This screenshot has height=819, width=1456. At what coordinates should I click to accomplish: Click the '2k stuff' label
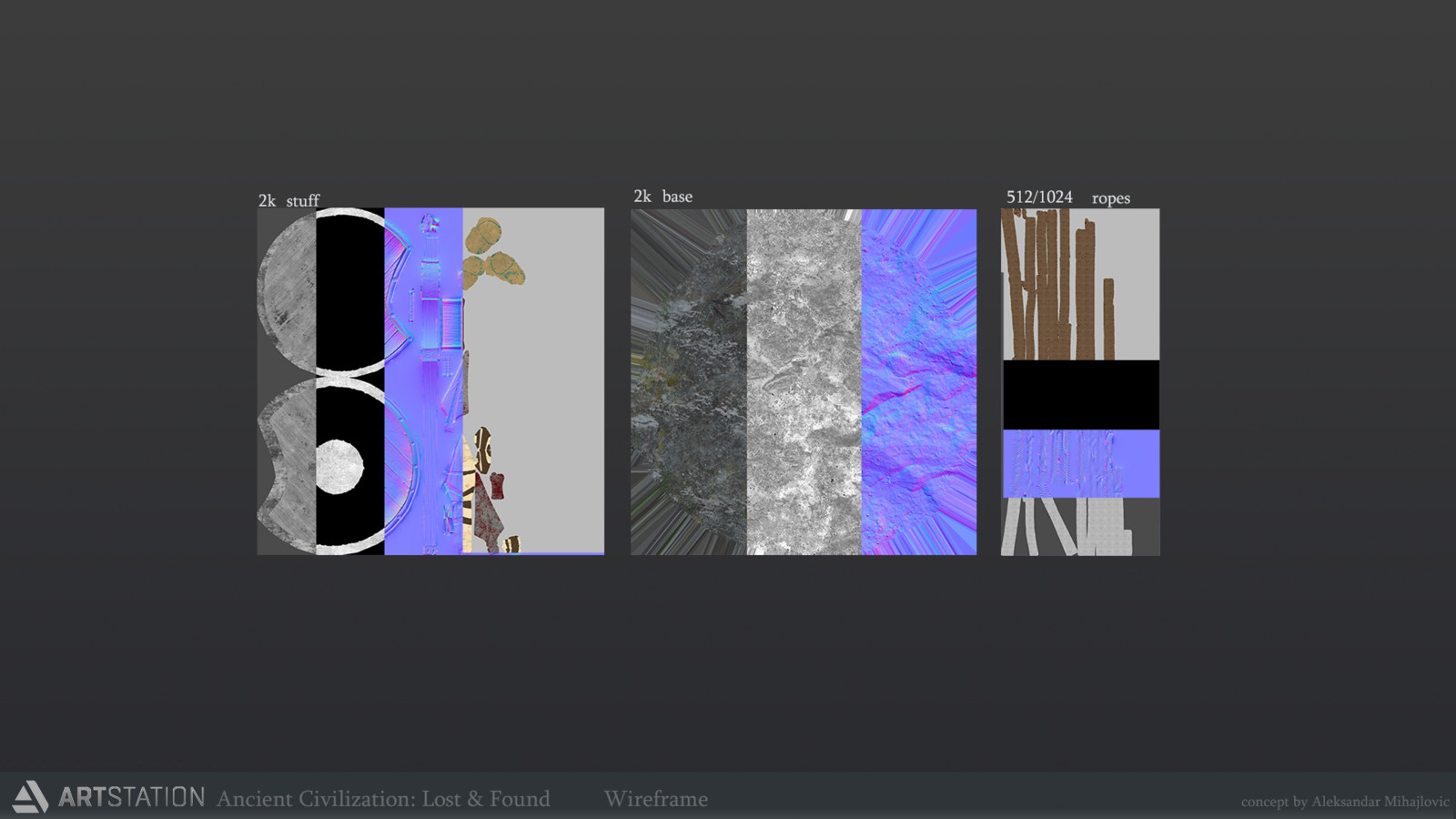click(x=289, y=200)
